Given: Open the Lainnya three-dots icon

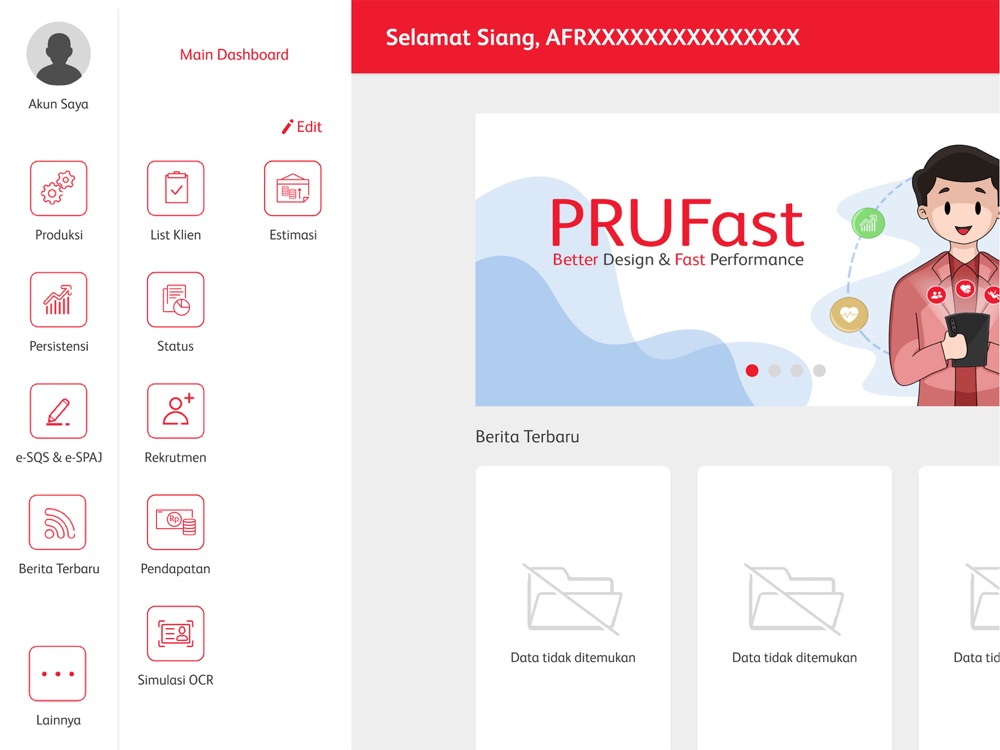Looking at the screenshot, I should [x=57, y=673].
